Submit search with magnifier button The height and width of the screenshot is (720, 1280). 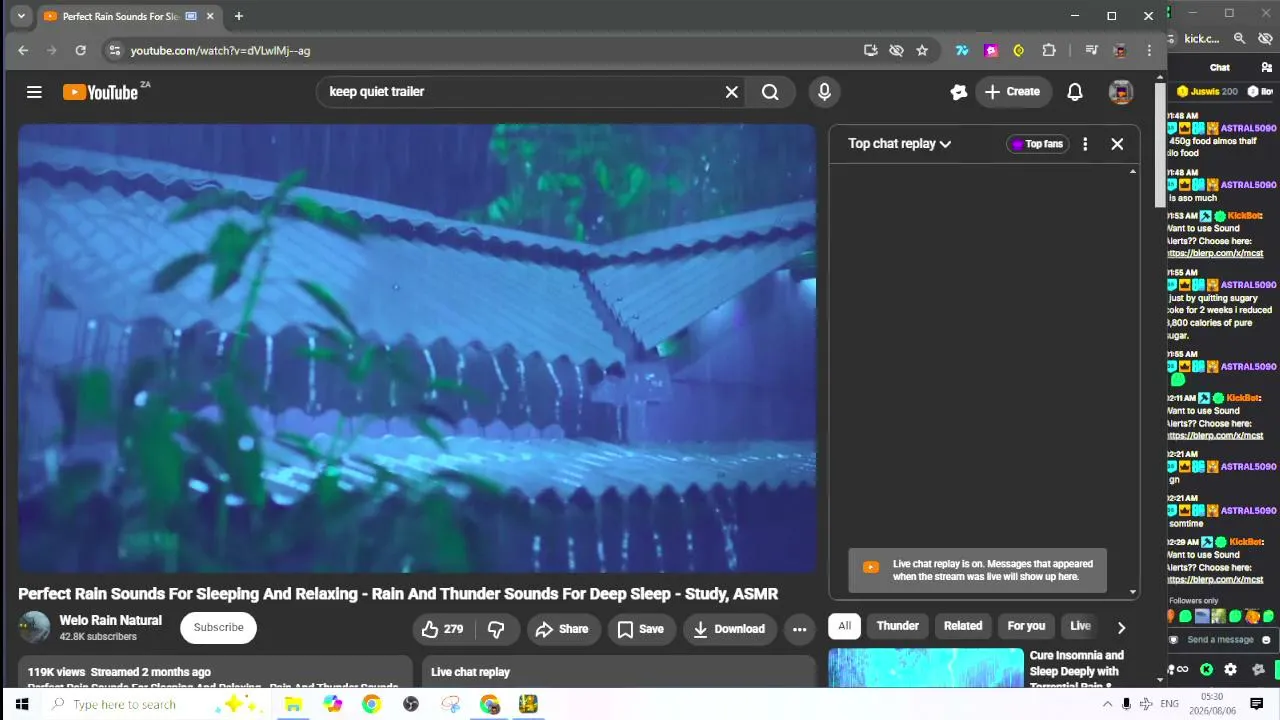coord(770,92)
